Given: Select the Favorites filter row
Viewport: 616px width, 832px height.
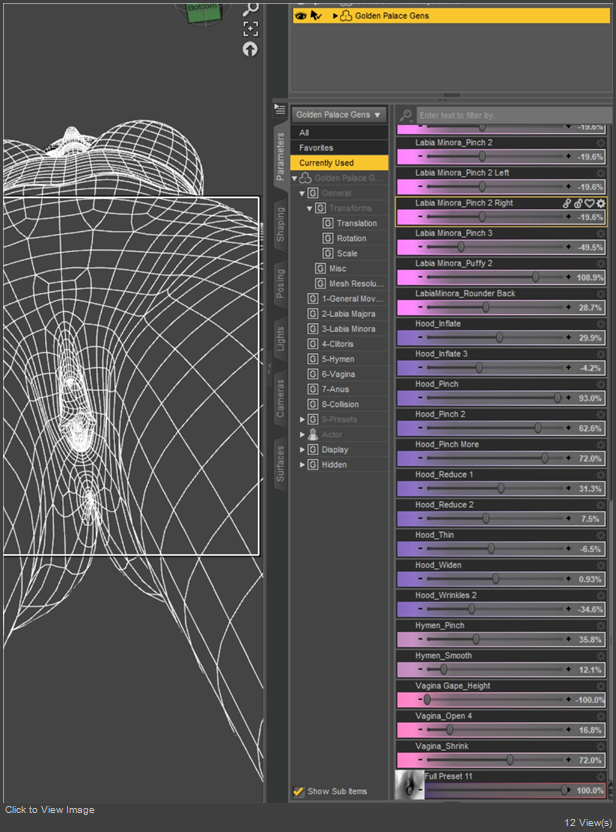Looking at the screenshot, I should [339, 148].
